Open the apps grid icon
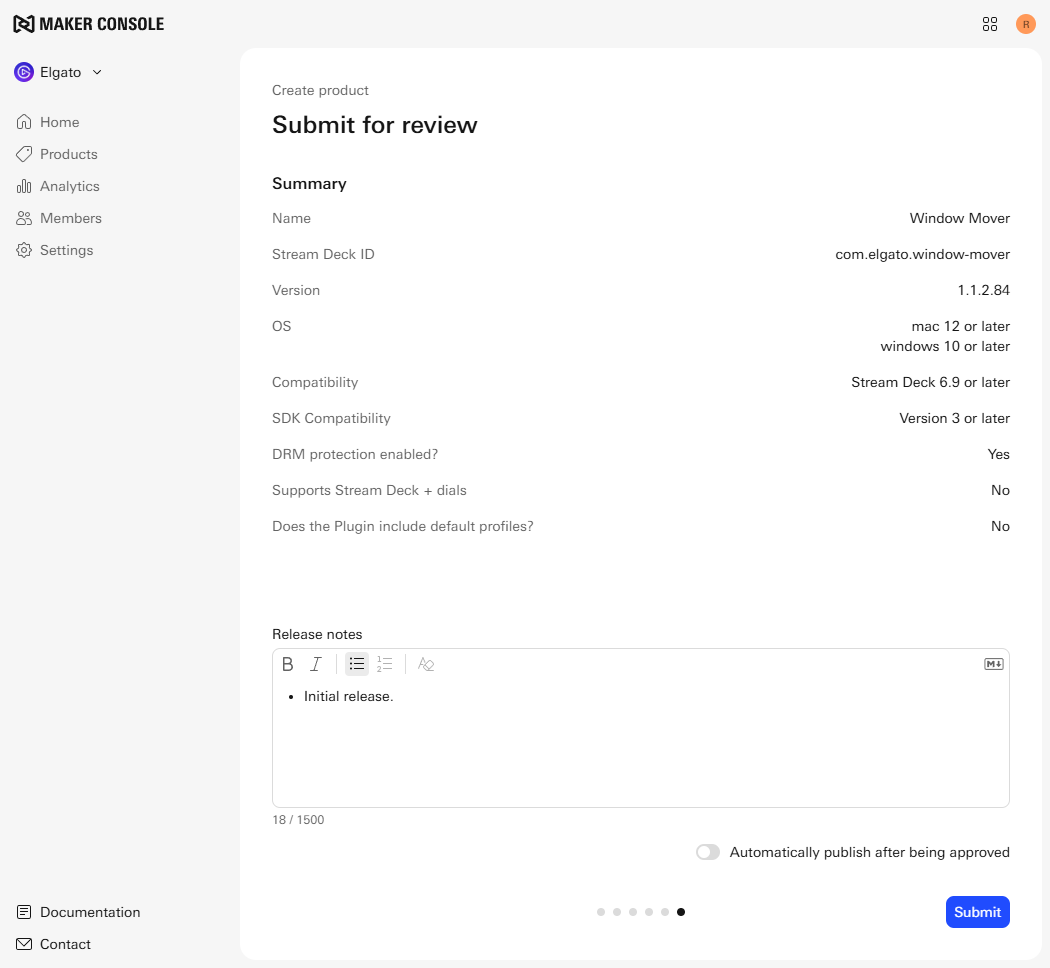Viewport: 1050px width, 968px height. 990,24
